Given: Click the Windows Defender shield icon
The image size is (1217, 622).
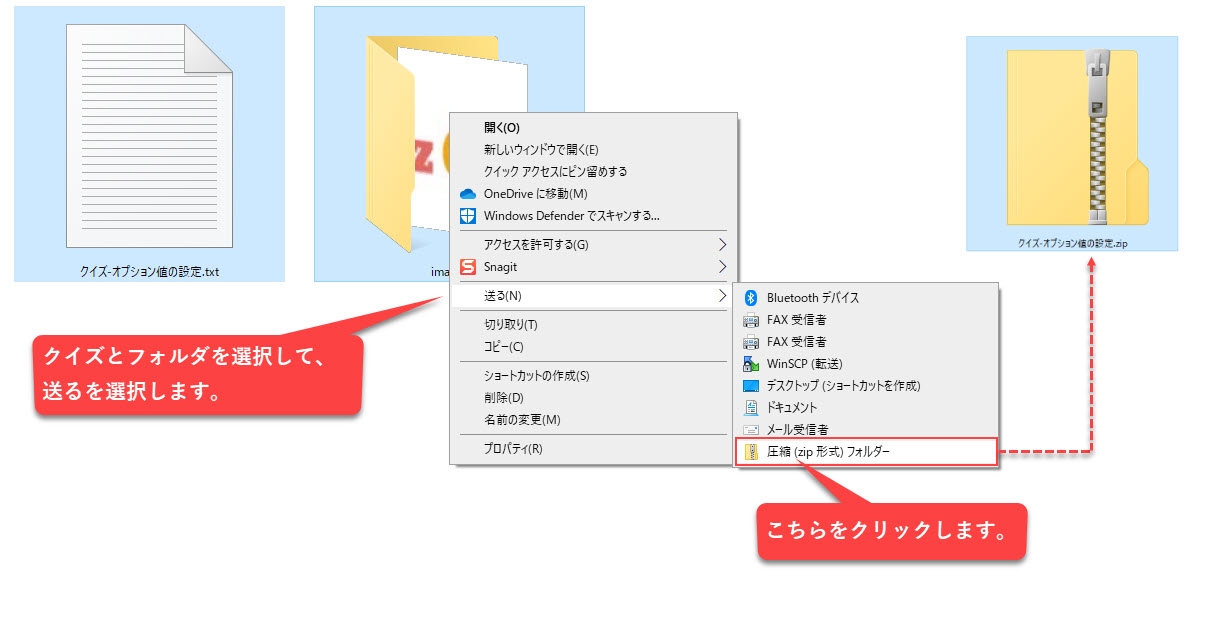Looking at the screenshot, I should point(467,215).
